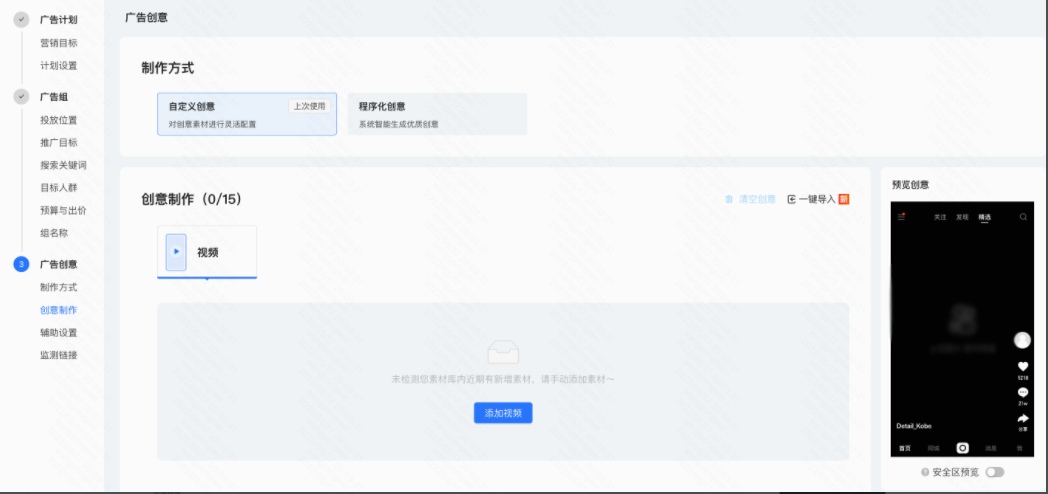Click 创意制作（0/15） heading
Screen dimensions: 1048x494
tap(191, 199)
